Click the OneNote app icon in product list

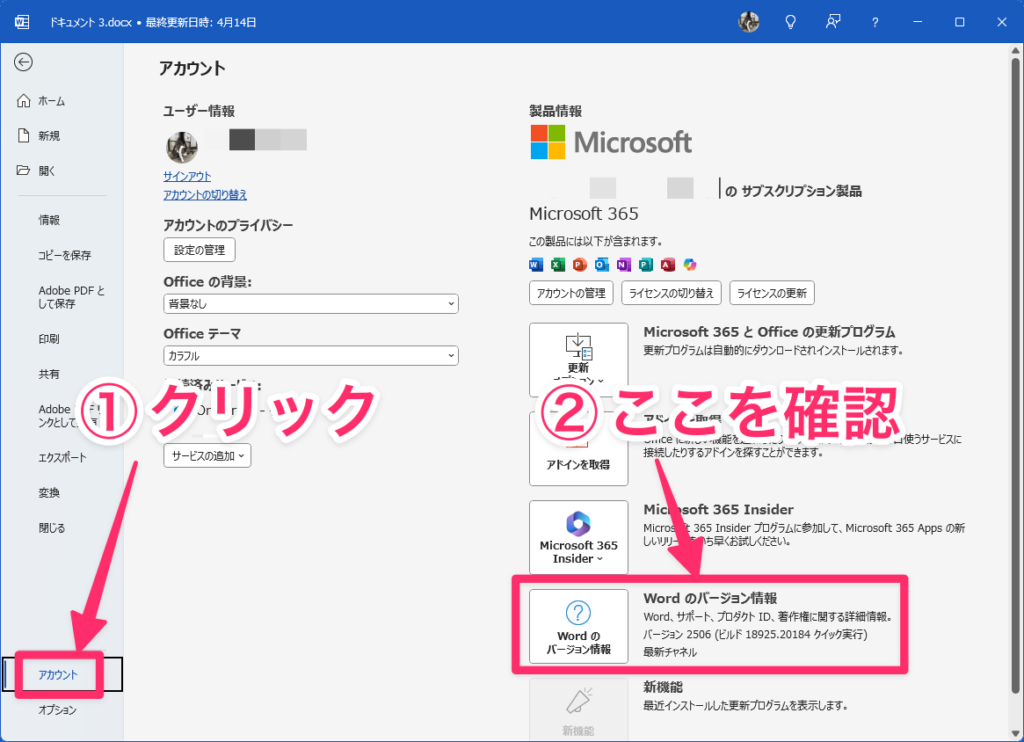click(x=624, y=265)
